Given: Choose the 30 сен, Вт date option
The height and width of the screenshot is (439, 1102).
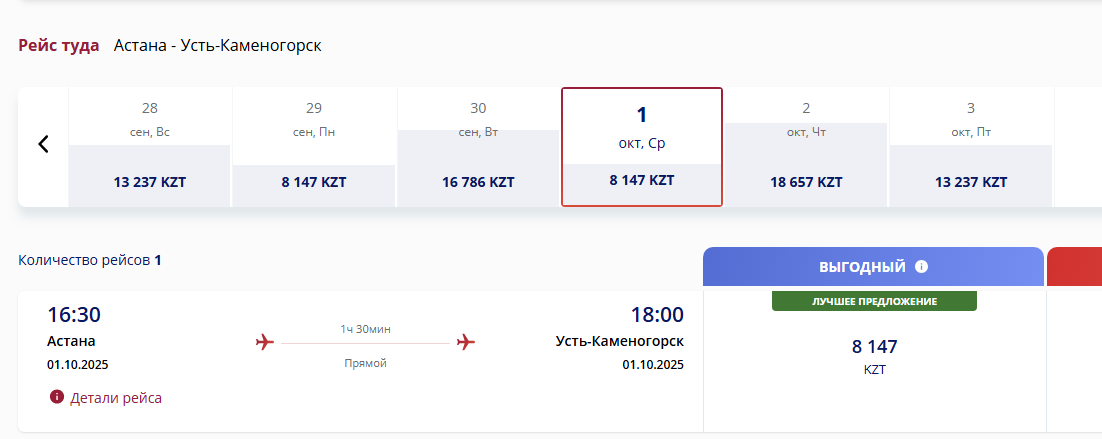Looking at the screenshot, I should coord(479,147).
